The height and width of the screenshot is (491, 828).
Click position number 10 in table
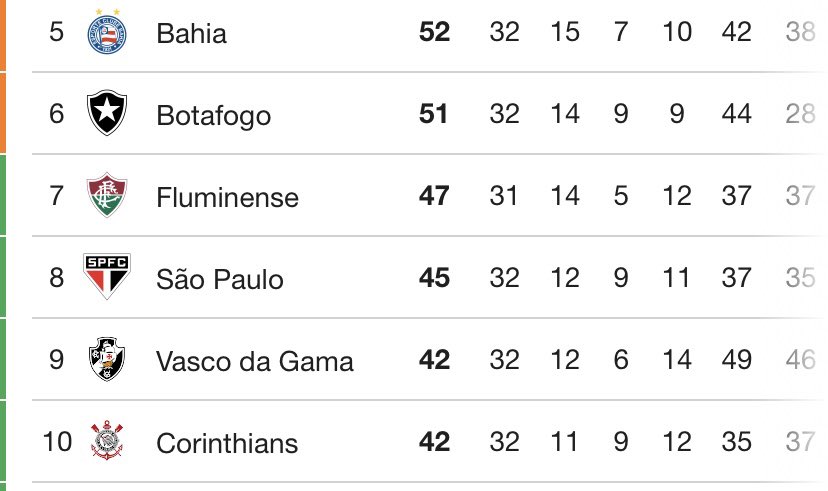click(x=58, y=442)
